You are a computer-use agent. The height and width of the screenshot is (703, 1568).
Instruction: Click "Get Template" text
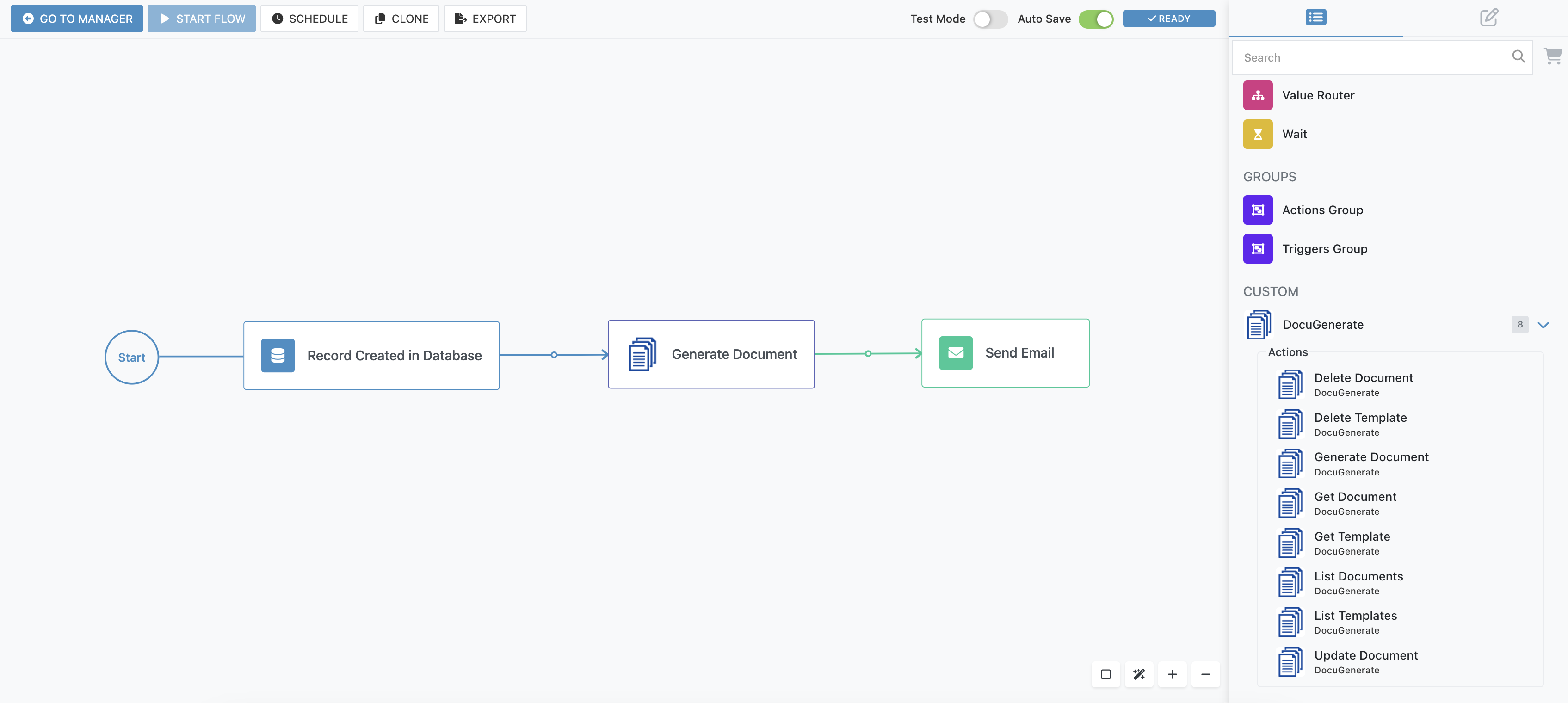[1352, 536]
